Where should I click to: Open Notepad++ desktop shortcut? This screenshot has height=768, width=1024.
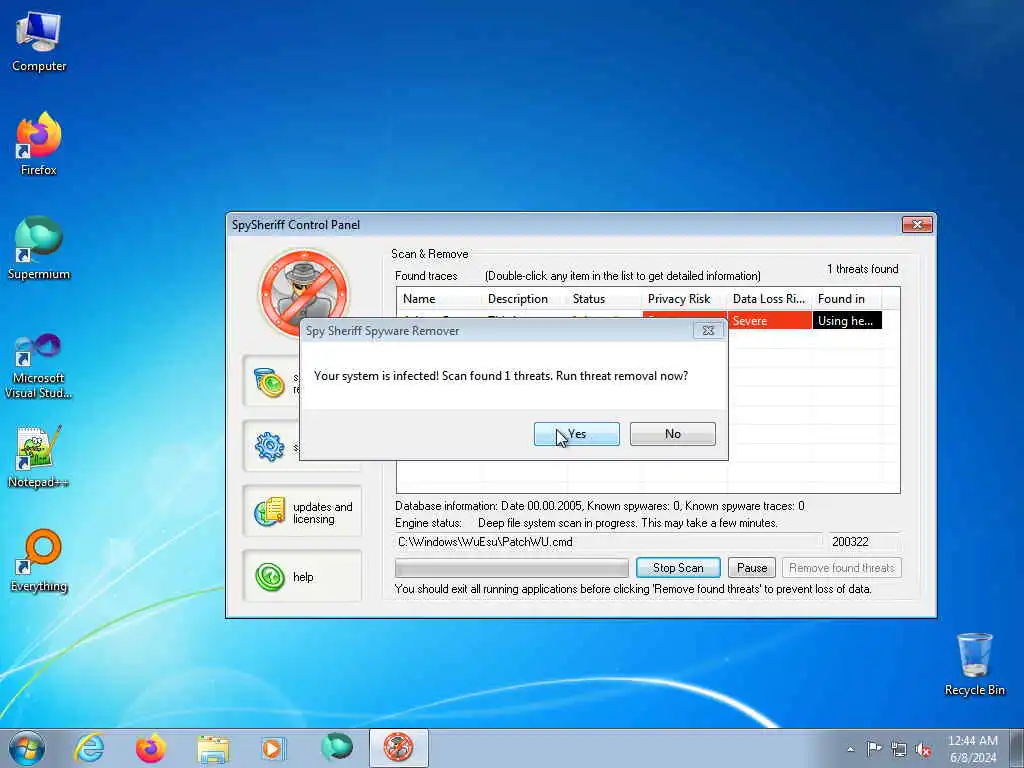(x=39, y=456)
